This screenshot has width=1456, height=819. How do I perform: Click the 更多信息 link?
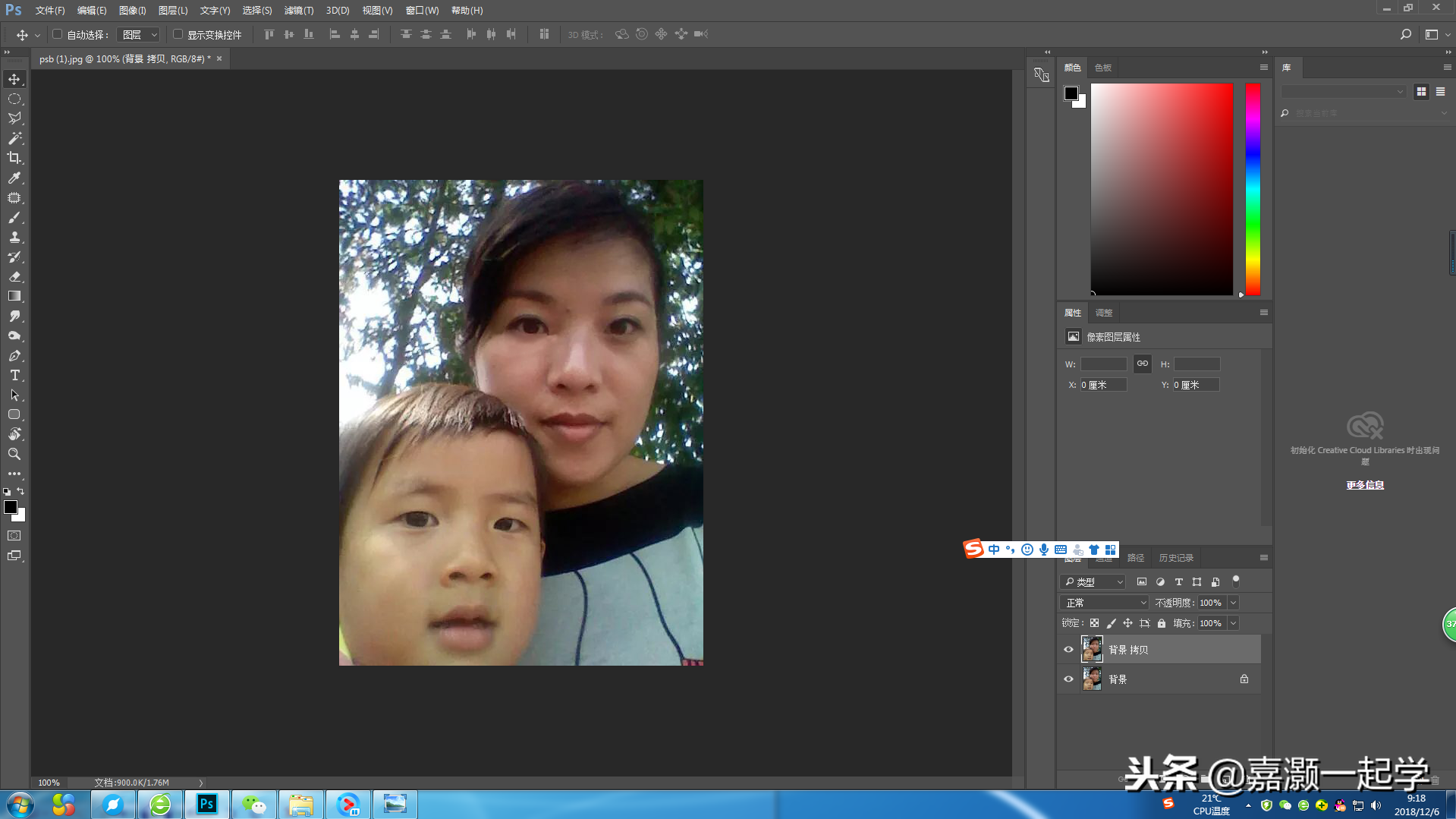tap(1365, 485)
